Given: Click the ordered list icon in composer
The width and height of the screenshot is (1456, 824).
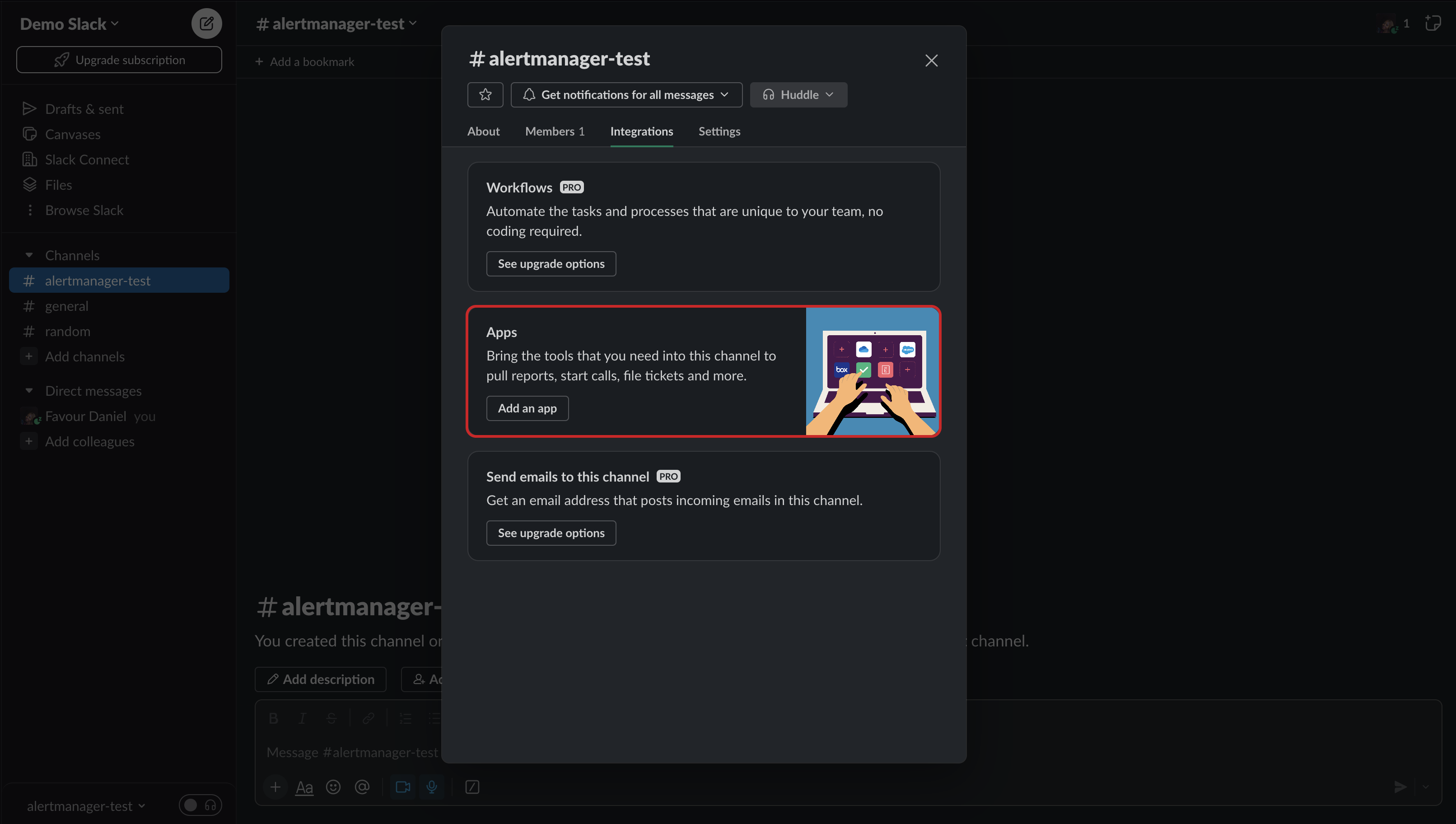Looking at the screenshot, I should coord(406,718).
